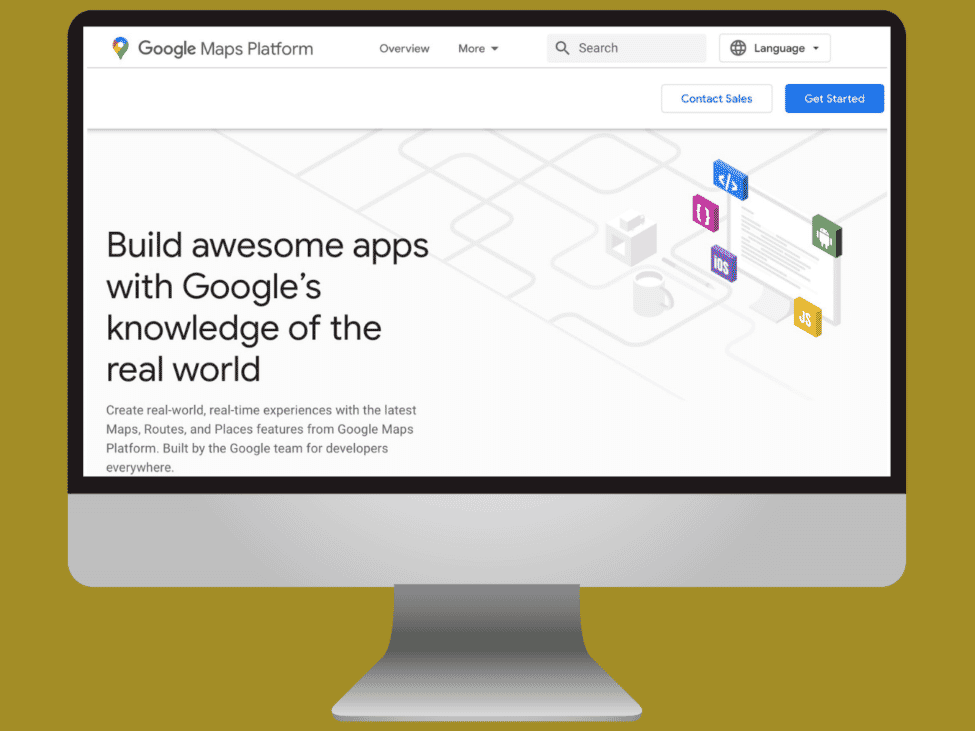Click the globe icon in the Language selector

737,47
